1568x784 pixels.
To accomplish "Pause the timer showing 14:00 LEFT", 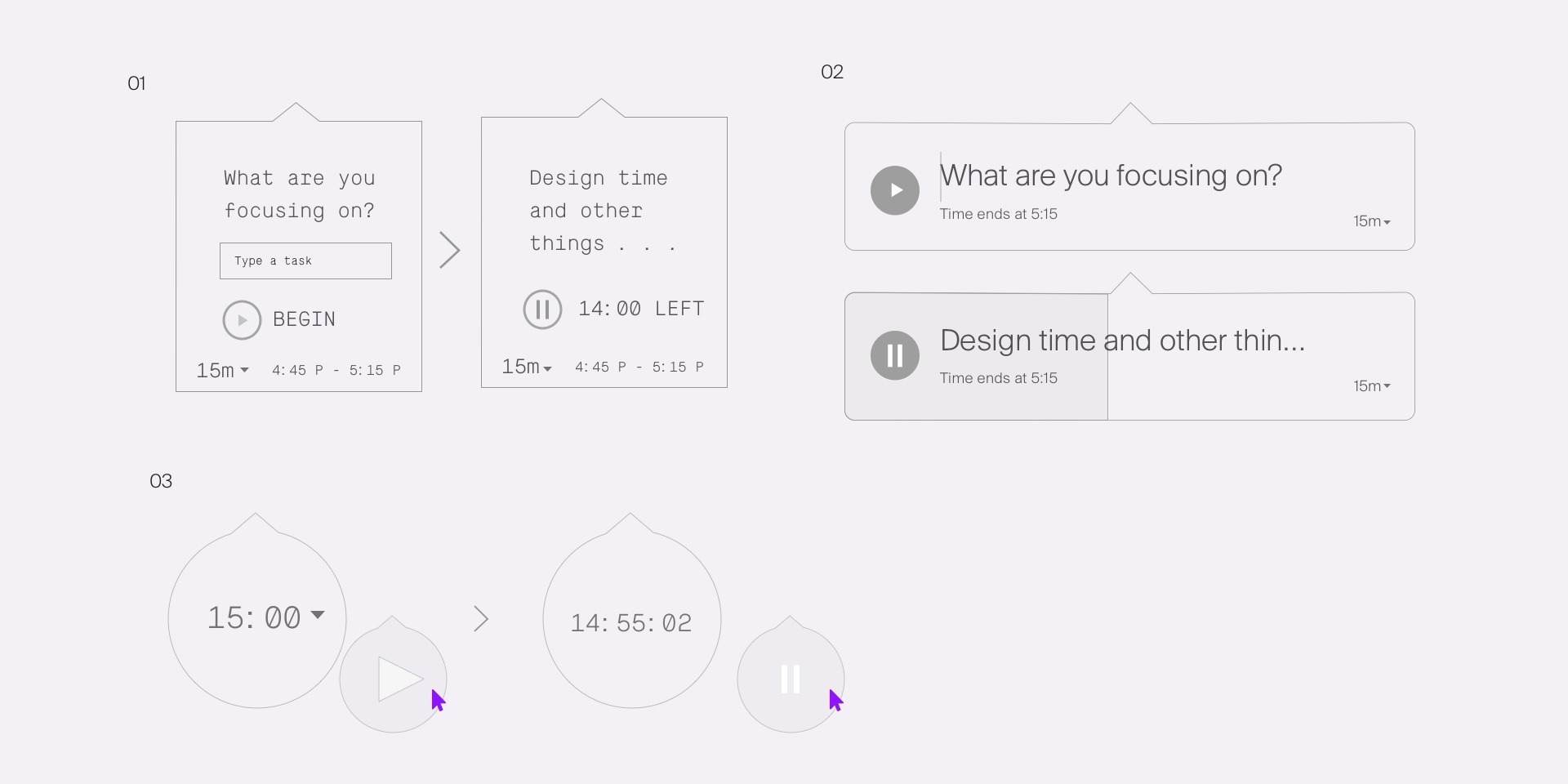I will pyautogui.click(x=542, y=310).
